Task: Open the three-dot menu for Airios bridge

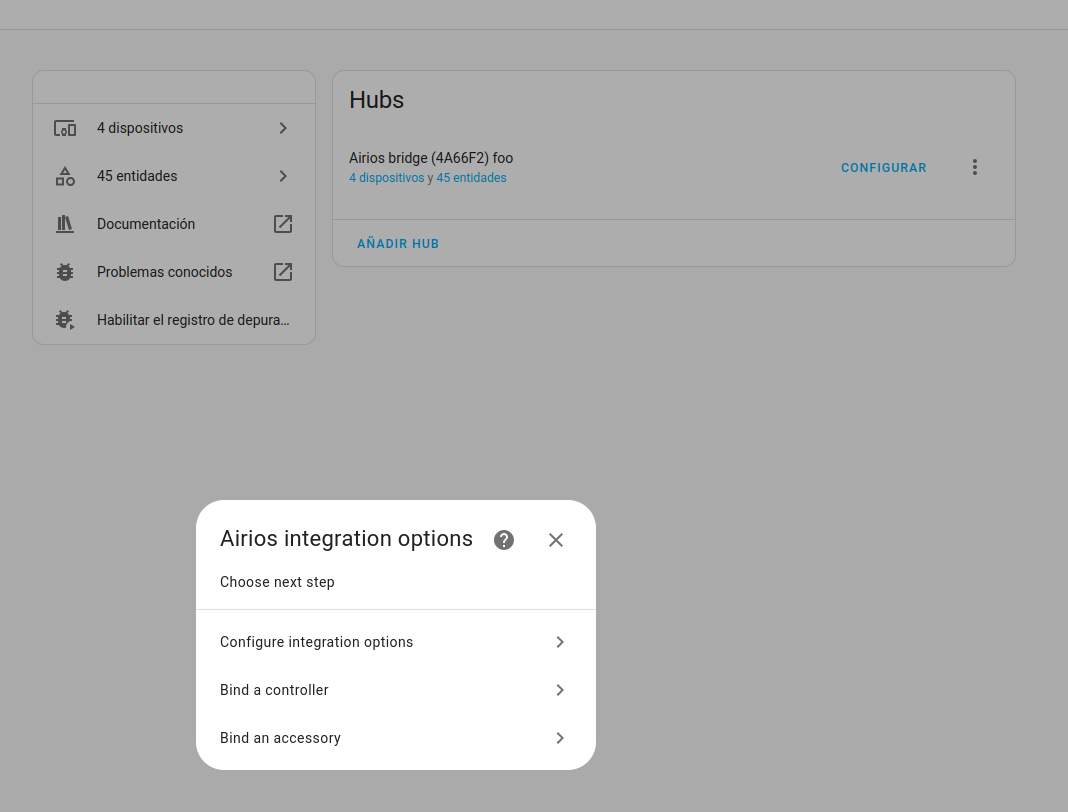Action: point(975,167)
